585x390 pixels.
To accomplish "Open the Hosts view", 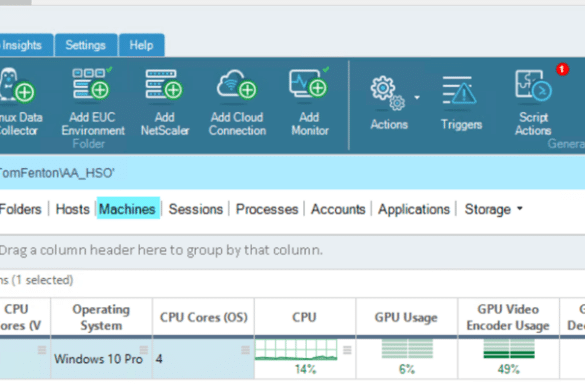I will (72, 209).
